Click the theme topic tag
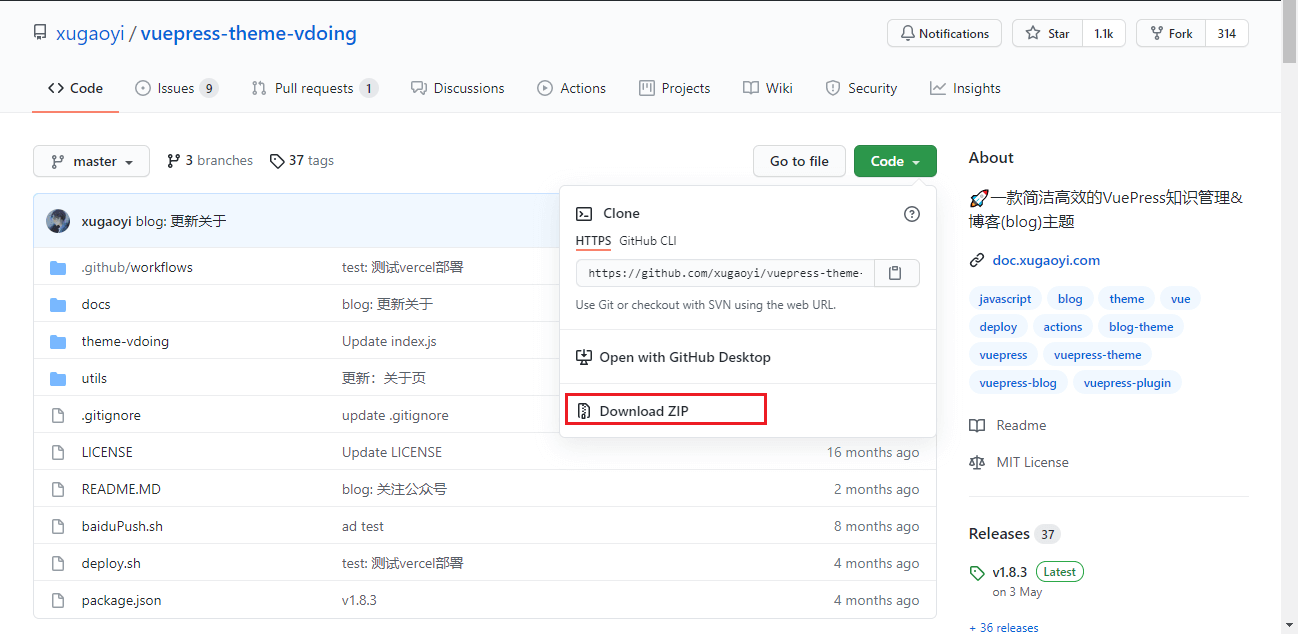 pos(1126,299)
